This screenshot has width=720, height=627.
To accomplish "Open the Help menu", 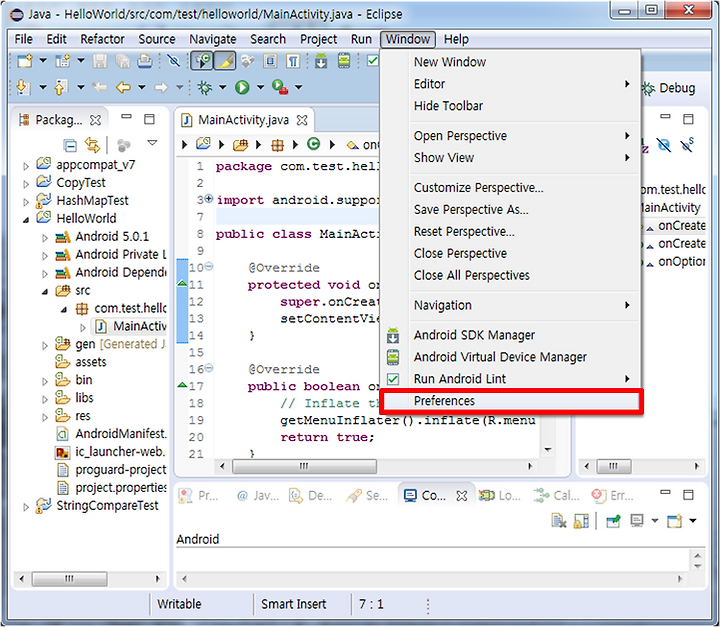I will click(456, 40).
